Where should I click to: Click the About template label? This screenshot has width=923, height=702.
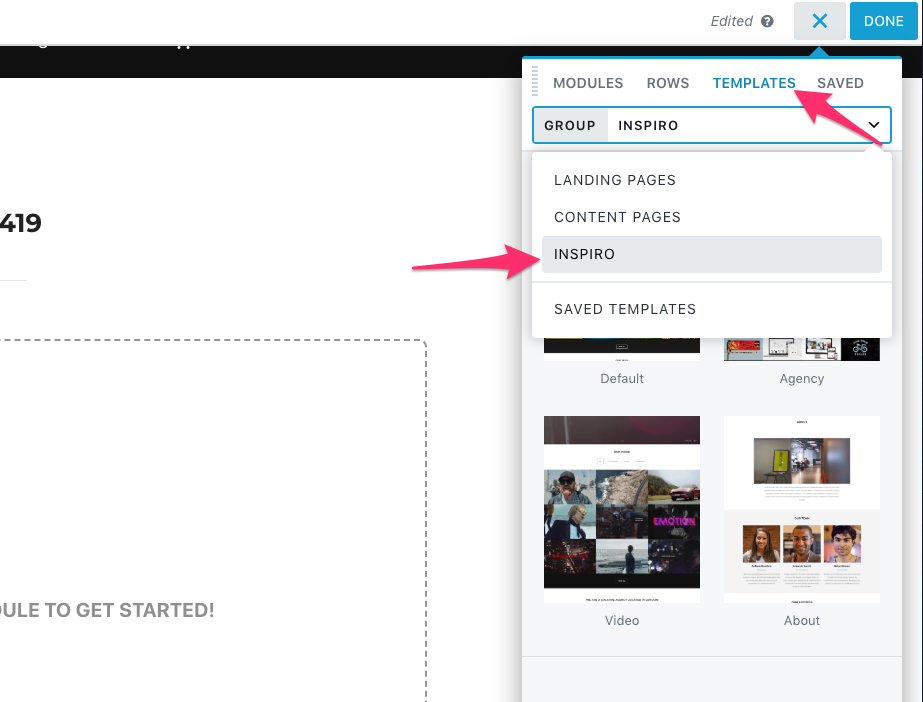tap(802, 620)
